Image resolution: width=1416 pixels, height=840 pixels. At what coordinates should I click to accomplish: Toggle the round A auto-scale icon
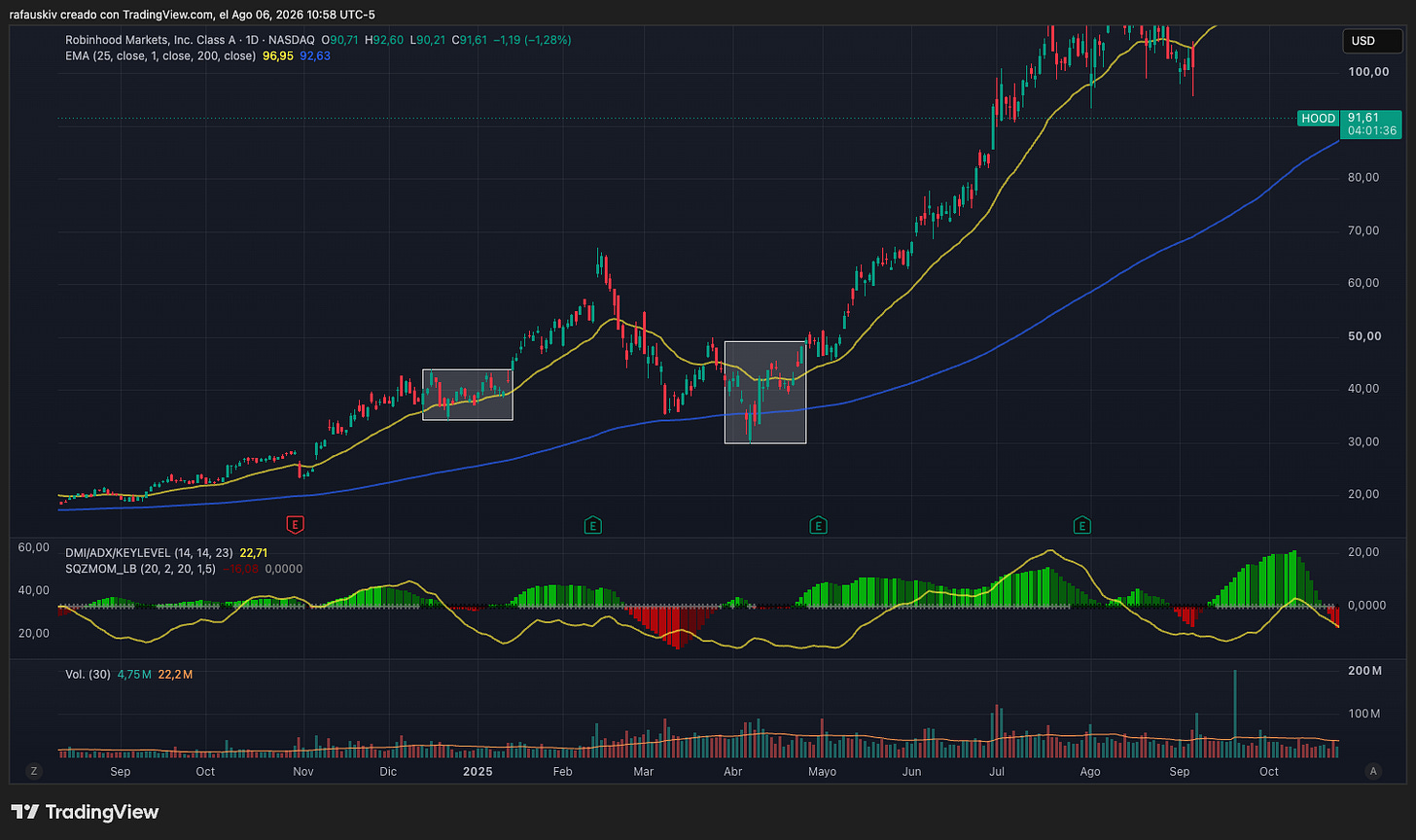(1373, 771)
